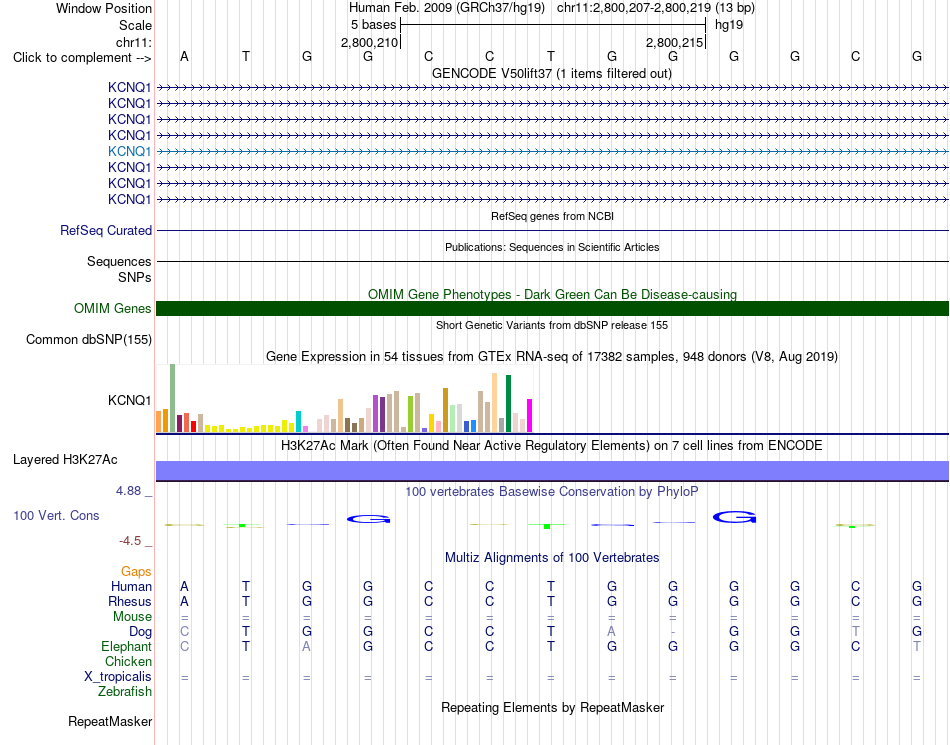
Task: Click the Window Position label
Action: click(104, 8)
